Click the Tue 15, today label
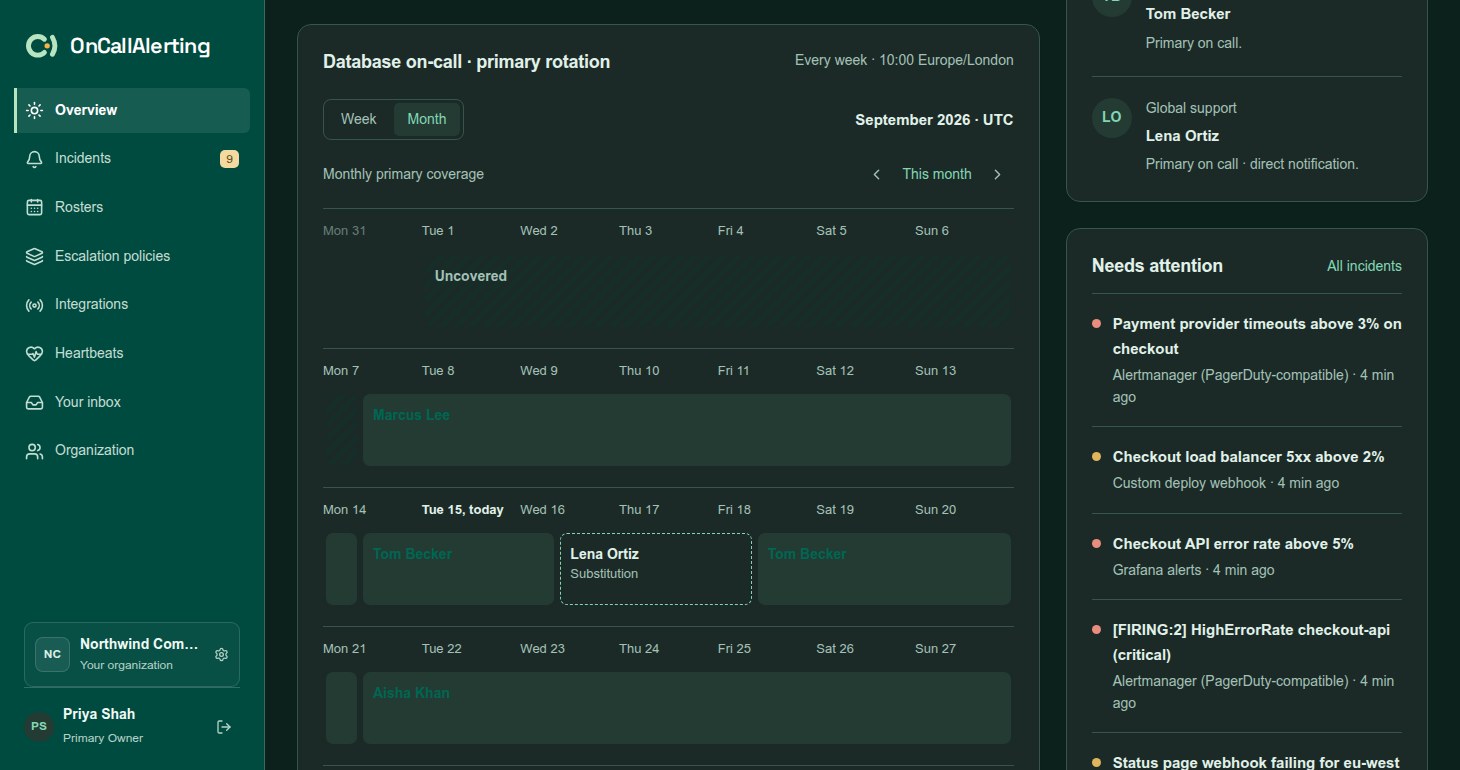Screen dimensions: 1460x770 463,510
